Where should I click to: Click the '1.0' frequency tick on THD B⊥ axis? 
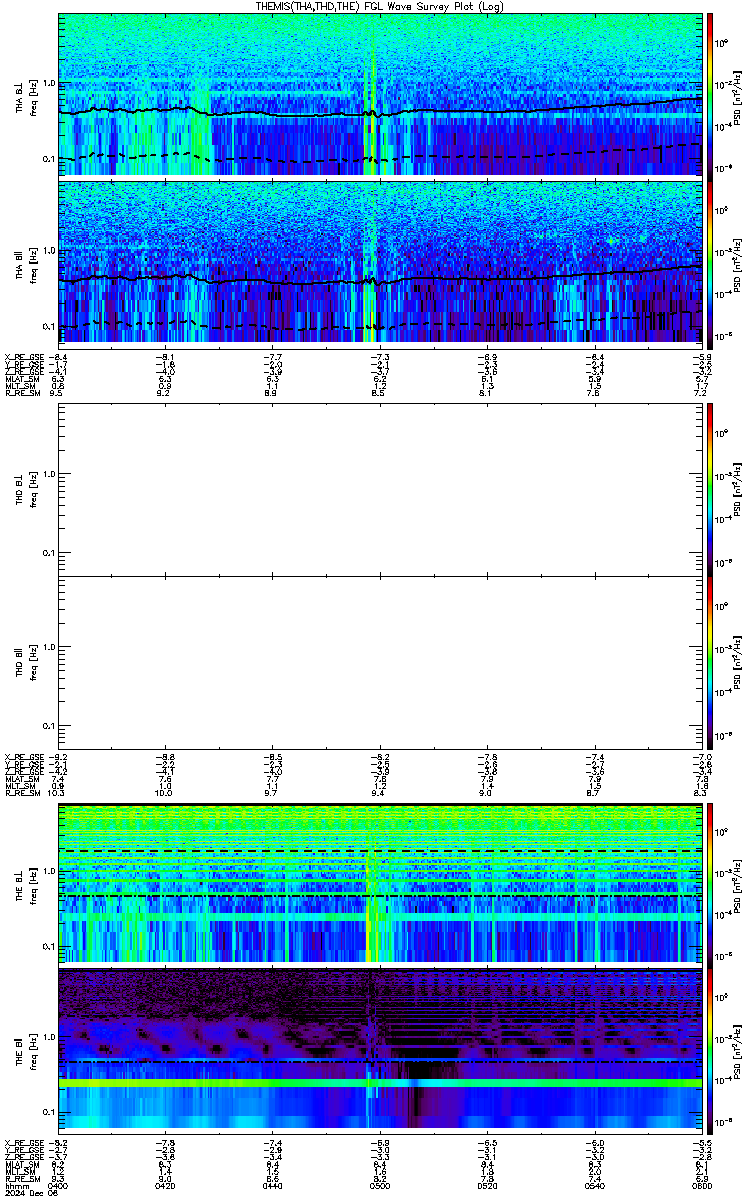47,474
